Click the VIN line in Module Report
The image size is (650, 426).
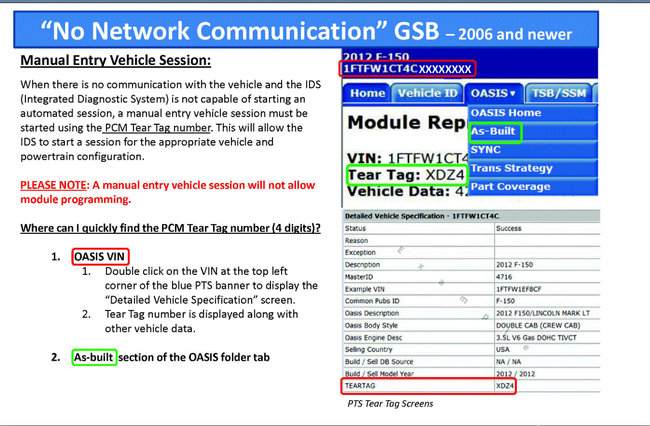(x=408, y=158)
